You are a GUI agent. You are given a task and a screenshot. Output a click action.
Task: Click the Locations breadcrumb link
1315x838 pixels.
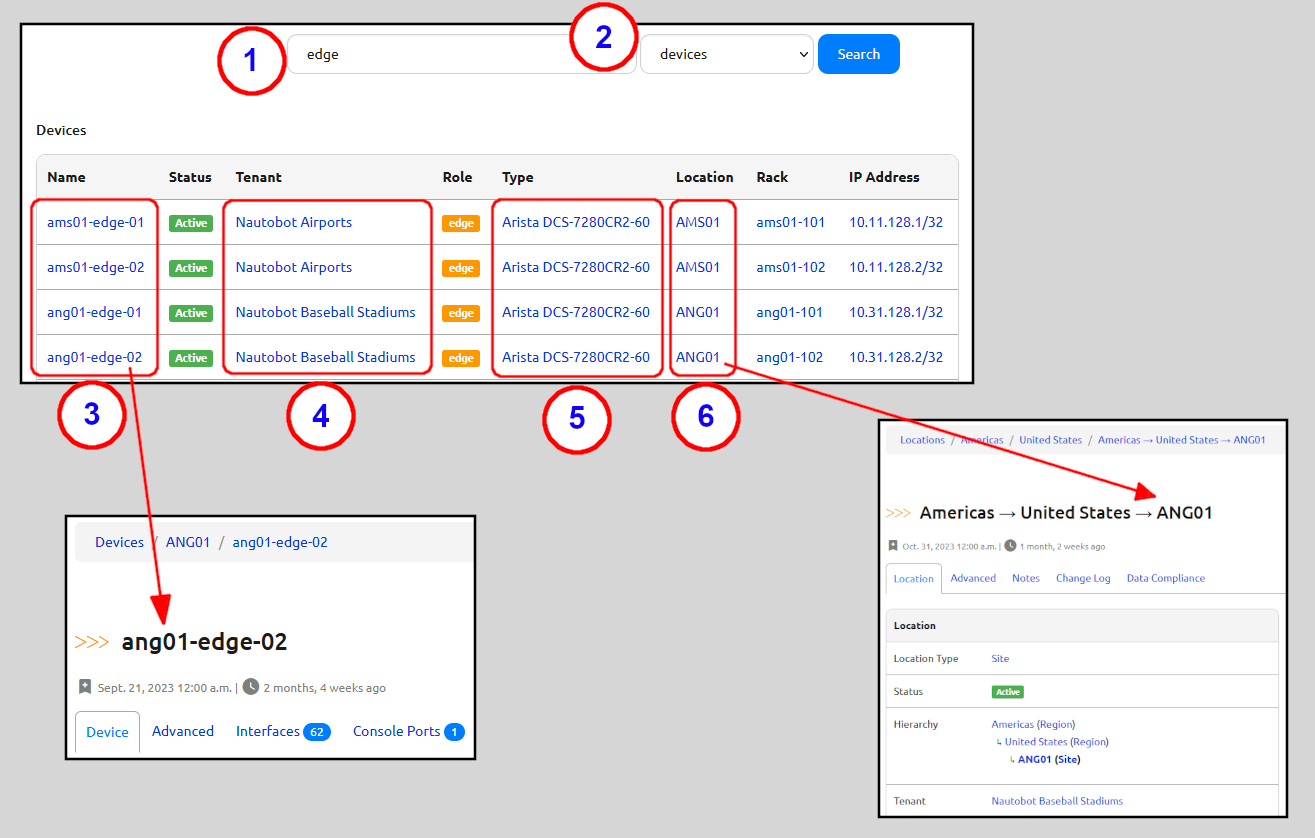921,439
